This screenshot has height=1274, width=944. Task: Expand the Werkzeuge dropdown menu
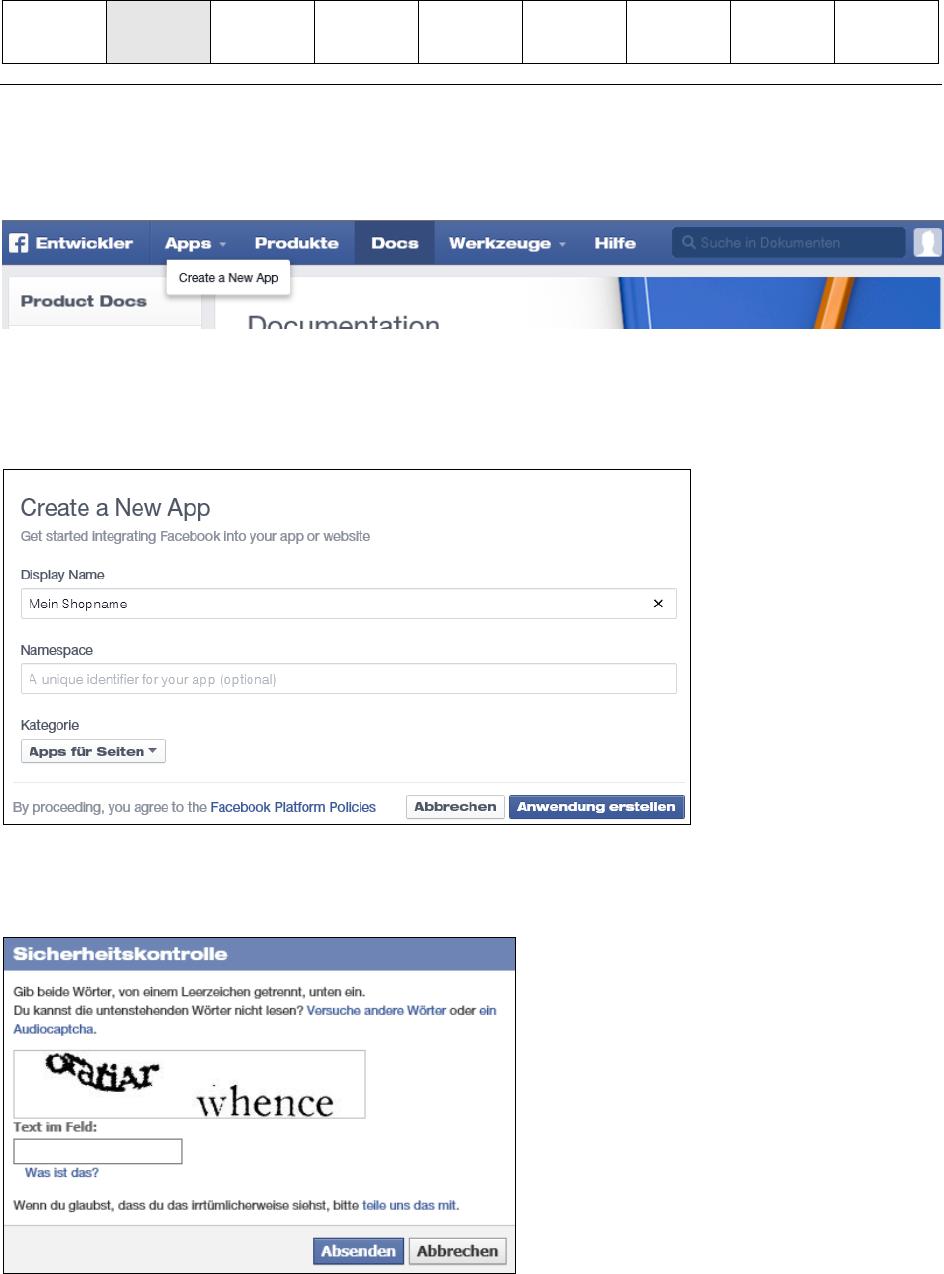(508, 243)
